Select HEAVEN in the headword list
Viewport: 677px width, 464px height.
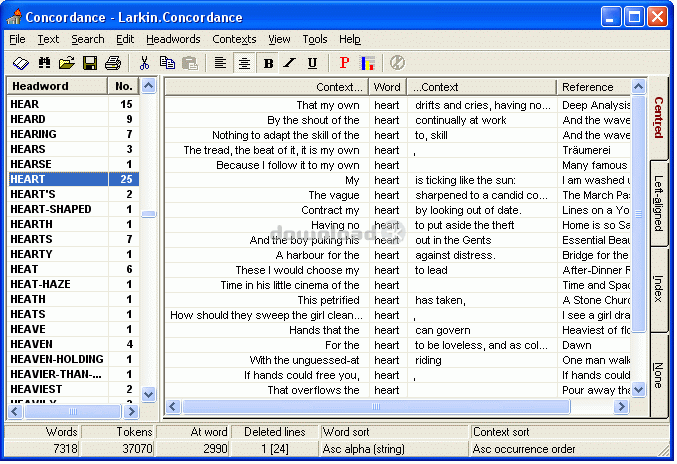31,344
